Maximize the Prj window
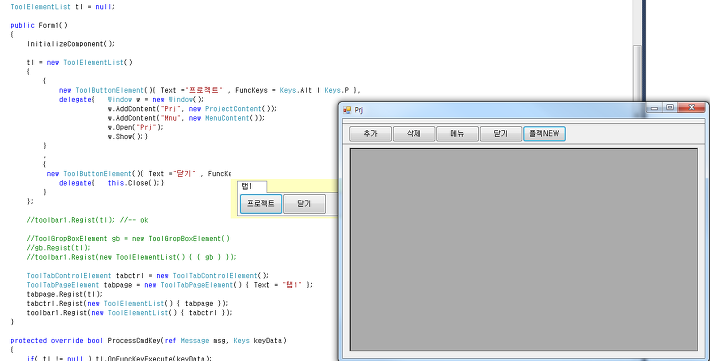The height and width of the screenshot is (361, 710). pos(670,108)
